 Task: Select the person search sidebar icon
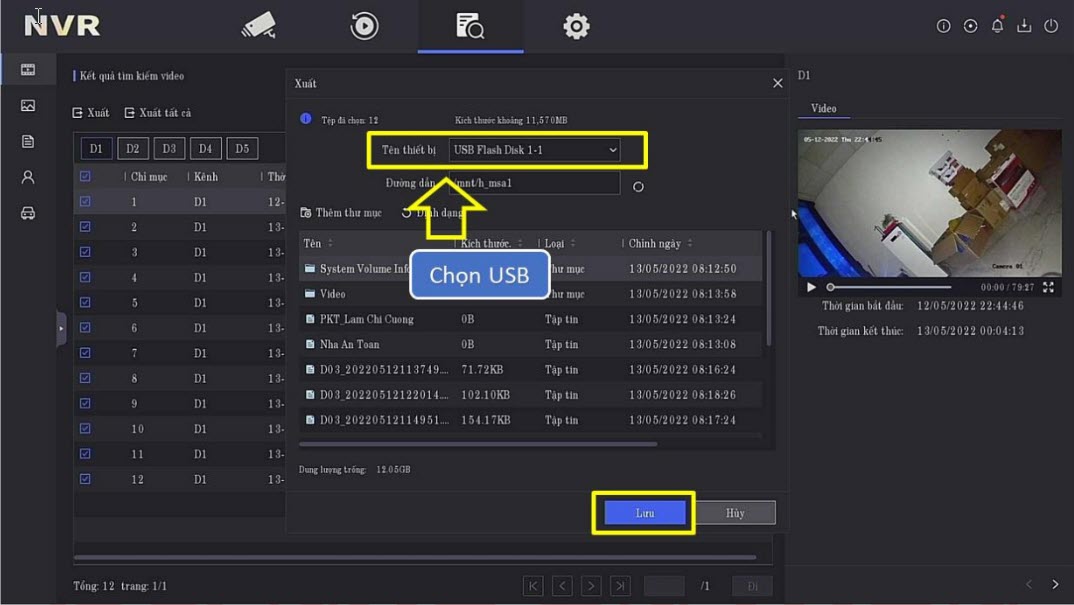coord(28,177)
